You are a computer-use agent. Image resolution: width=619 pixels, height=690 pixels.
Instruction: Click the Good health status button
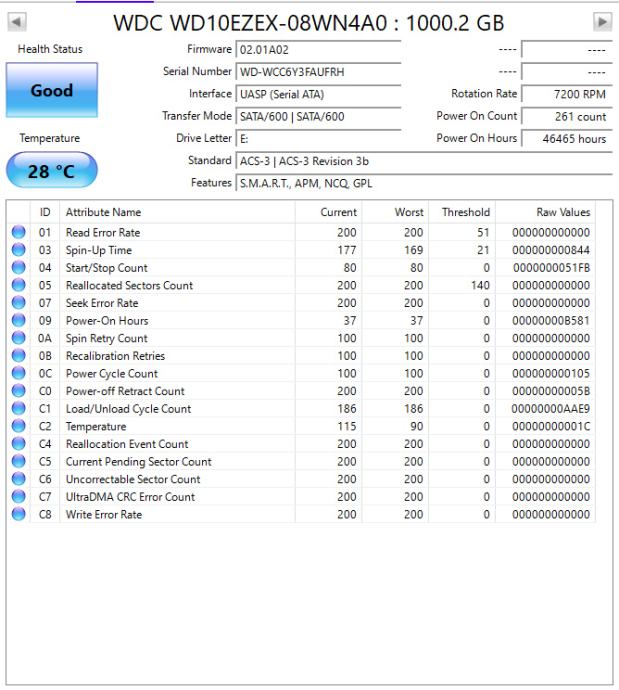(52, 90)
